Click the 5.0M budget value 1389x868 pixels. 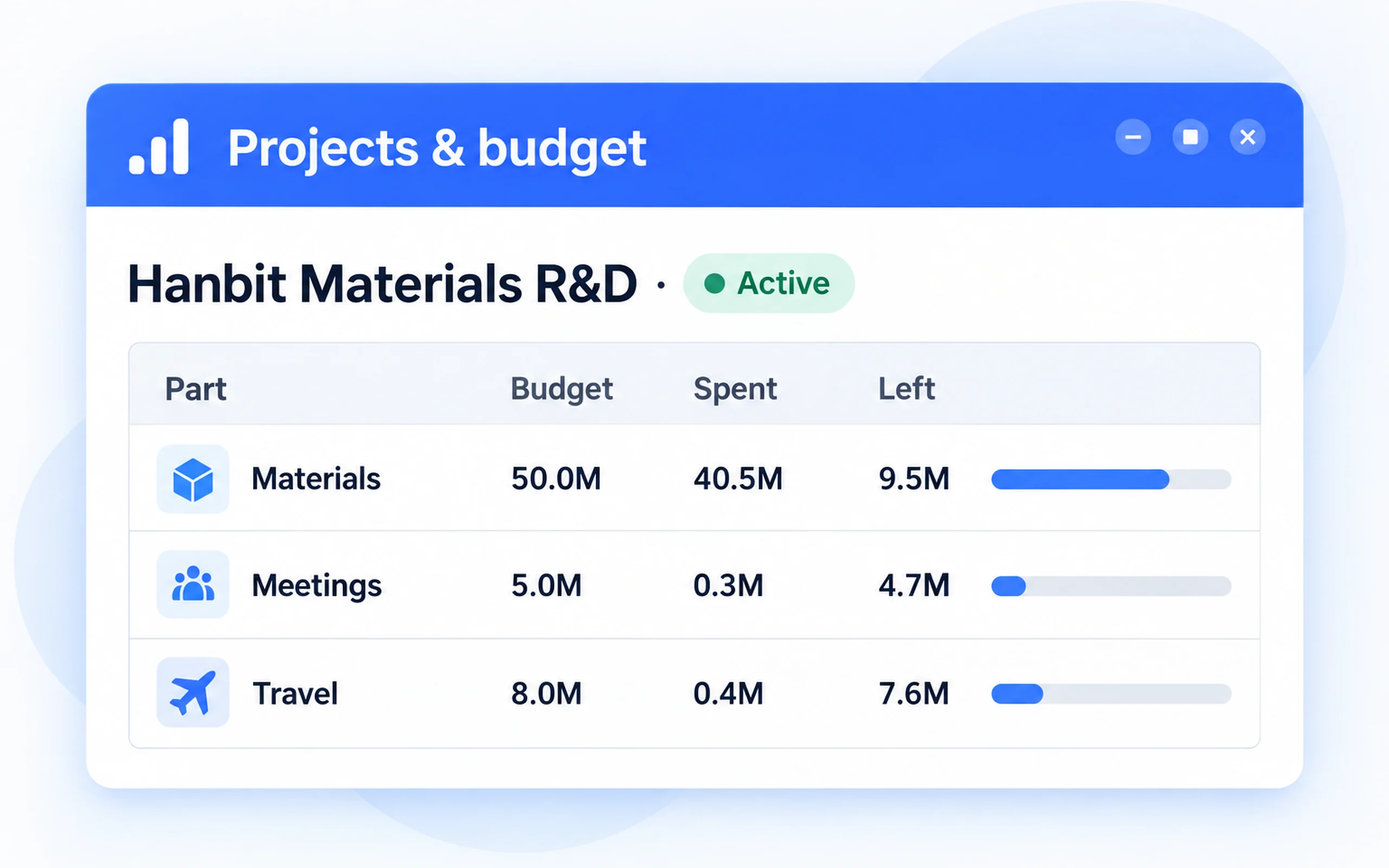tap(546, 585)
